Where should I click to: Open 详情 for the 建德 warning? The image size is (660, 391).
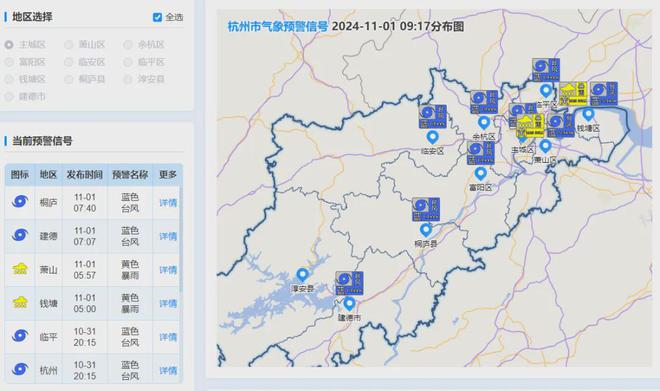click(x=168, y=237)
